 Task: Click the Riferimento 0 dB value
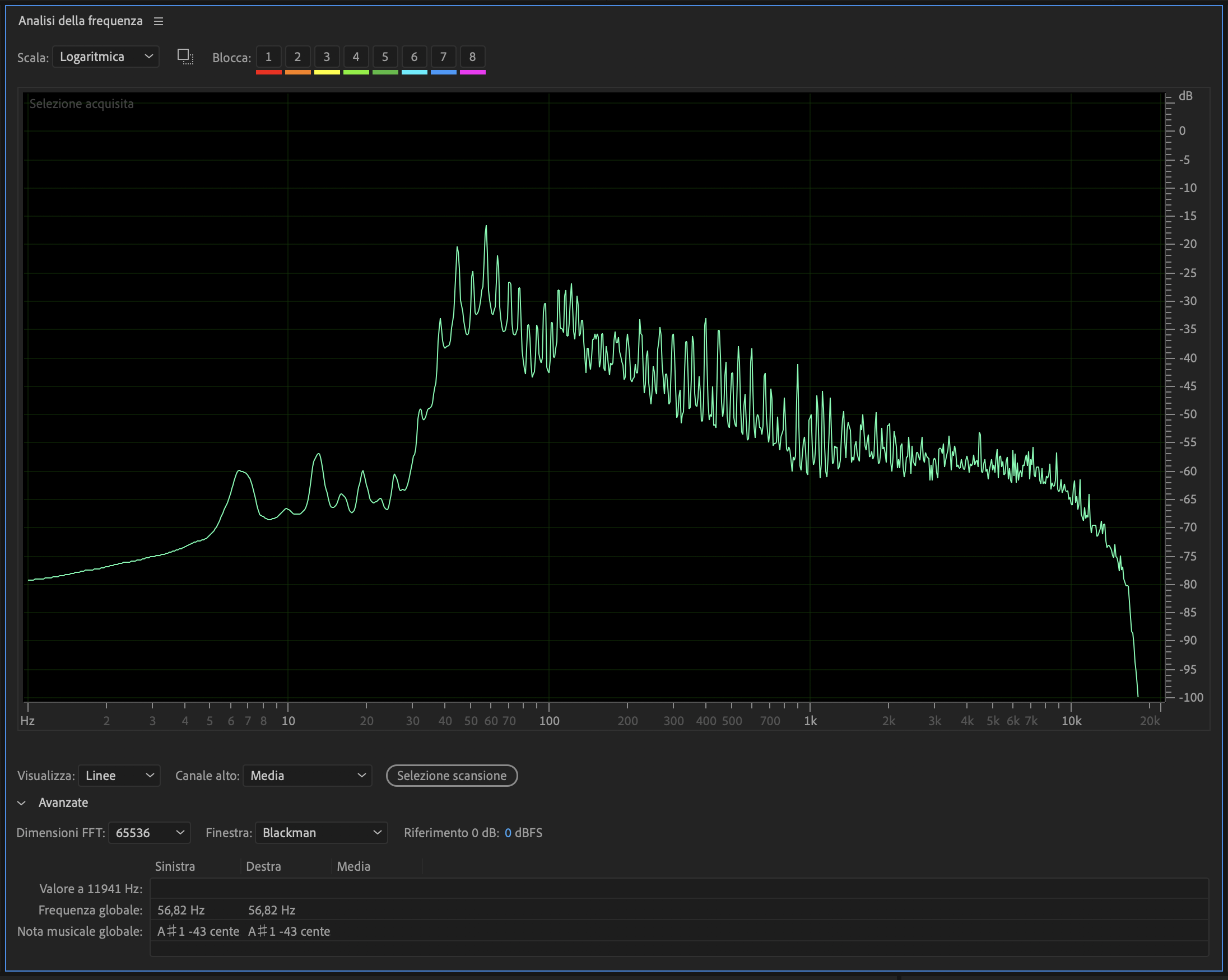pyautogui.click(x=508, y=833)
